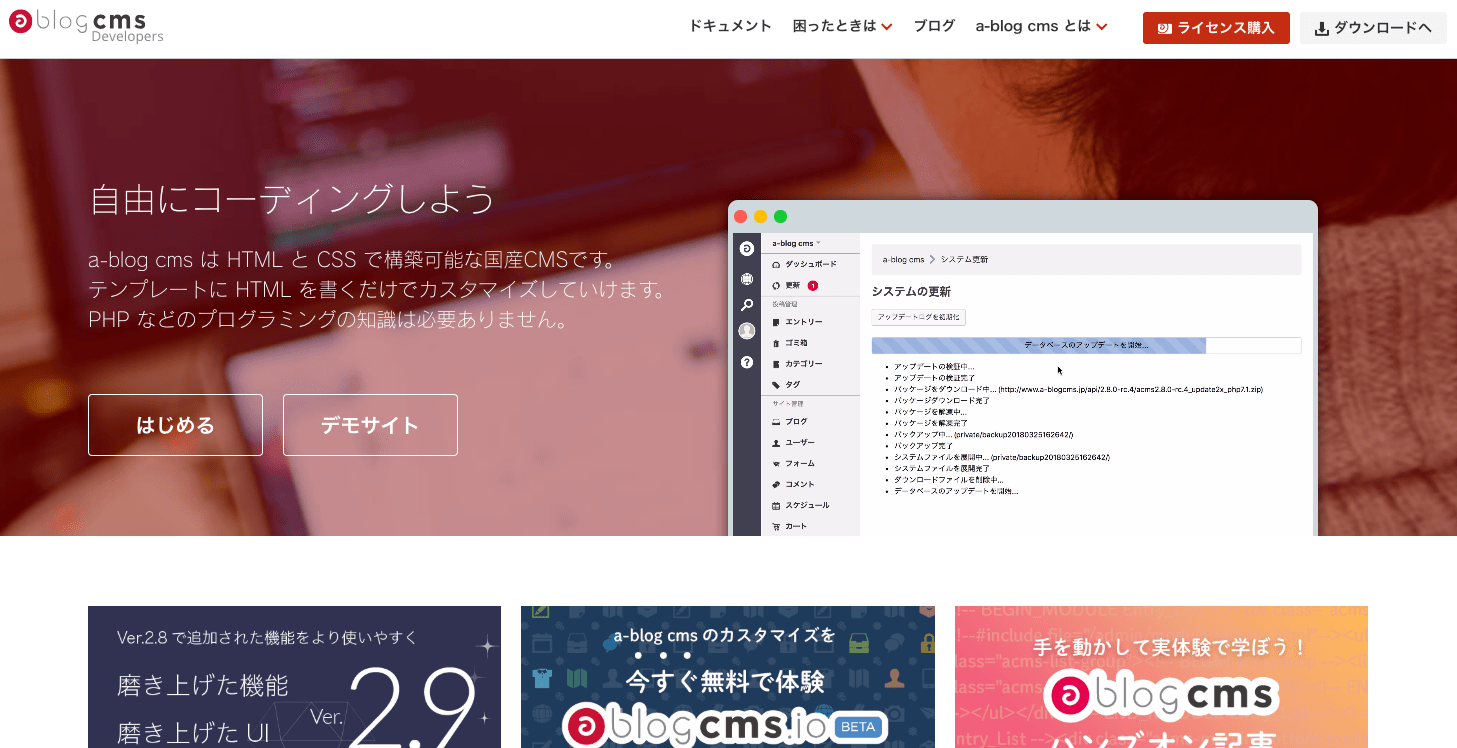
Task: Select ダッシュボード in demo admin menu
Action: [x=810, y=264]
